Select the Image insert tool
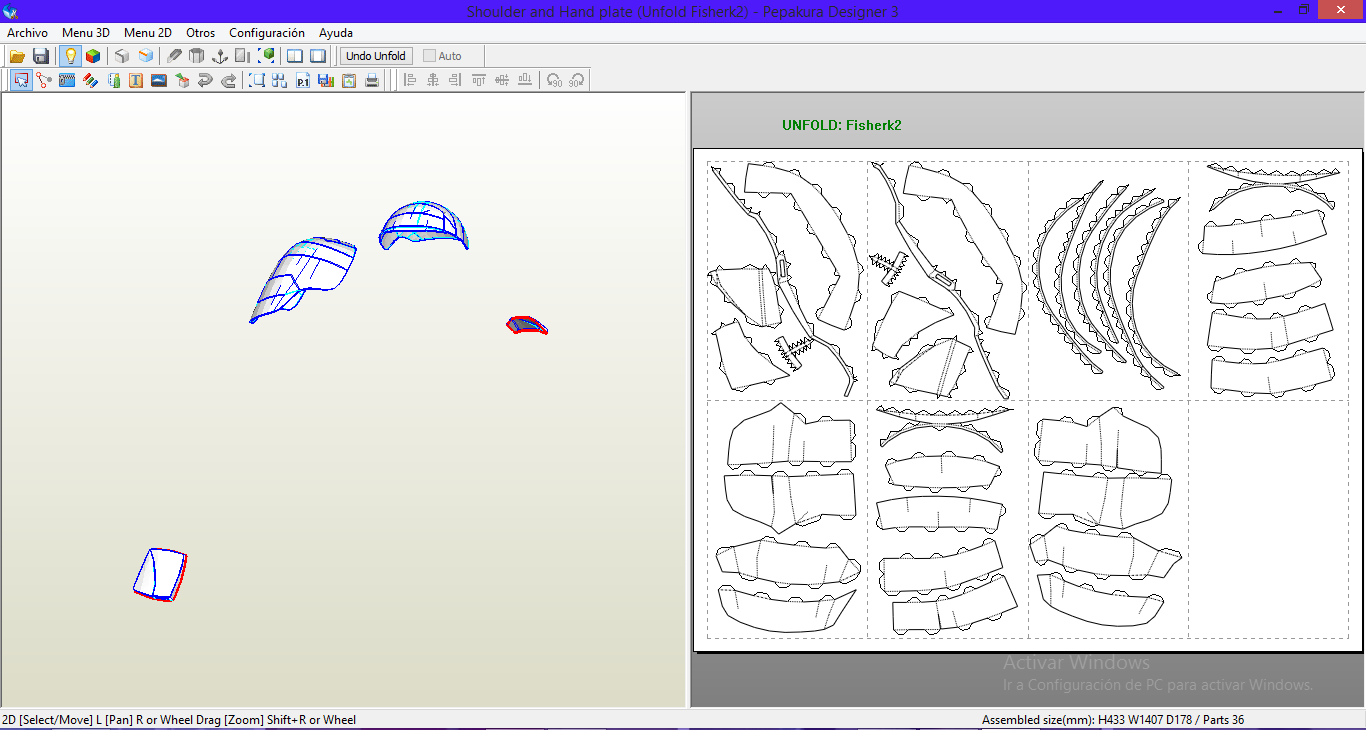Screen dimensions: 1366x730 point(159,80)
